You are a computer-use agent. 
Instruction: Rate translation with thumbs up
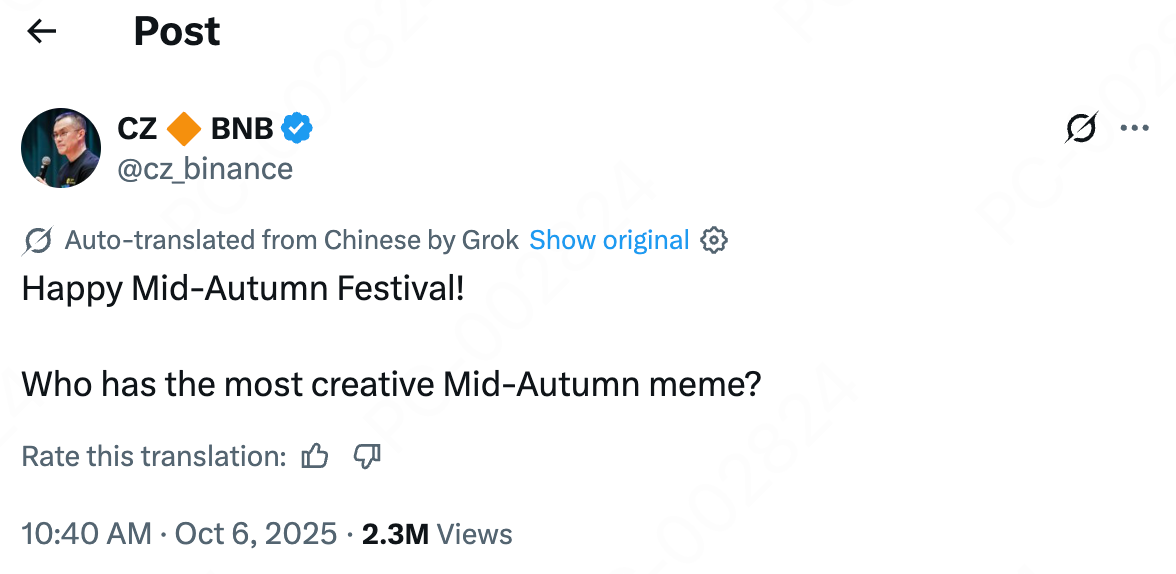click(x=315, y=456)
